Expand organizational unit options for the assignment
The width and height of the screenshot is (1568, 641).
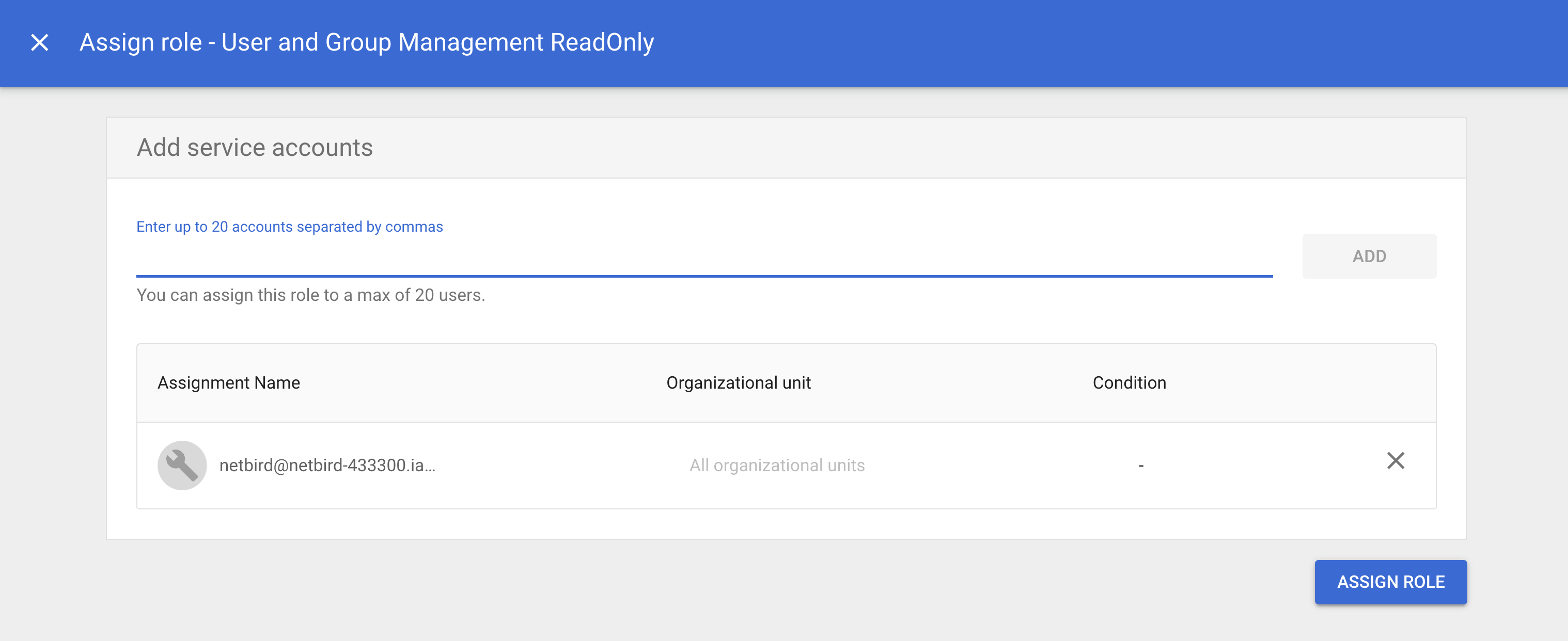(776, 465)
